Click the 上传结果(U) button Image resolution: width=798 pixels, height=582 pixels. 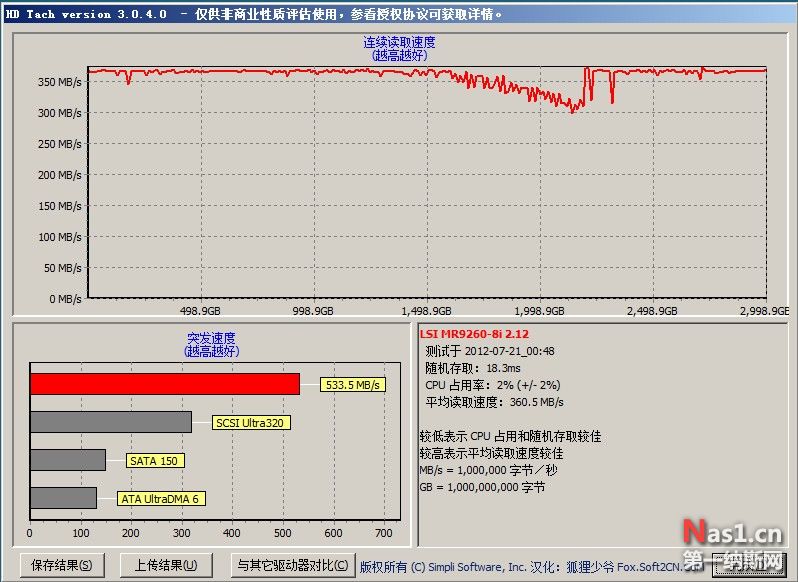pos(166,565)
